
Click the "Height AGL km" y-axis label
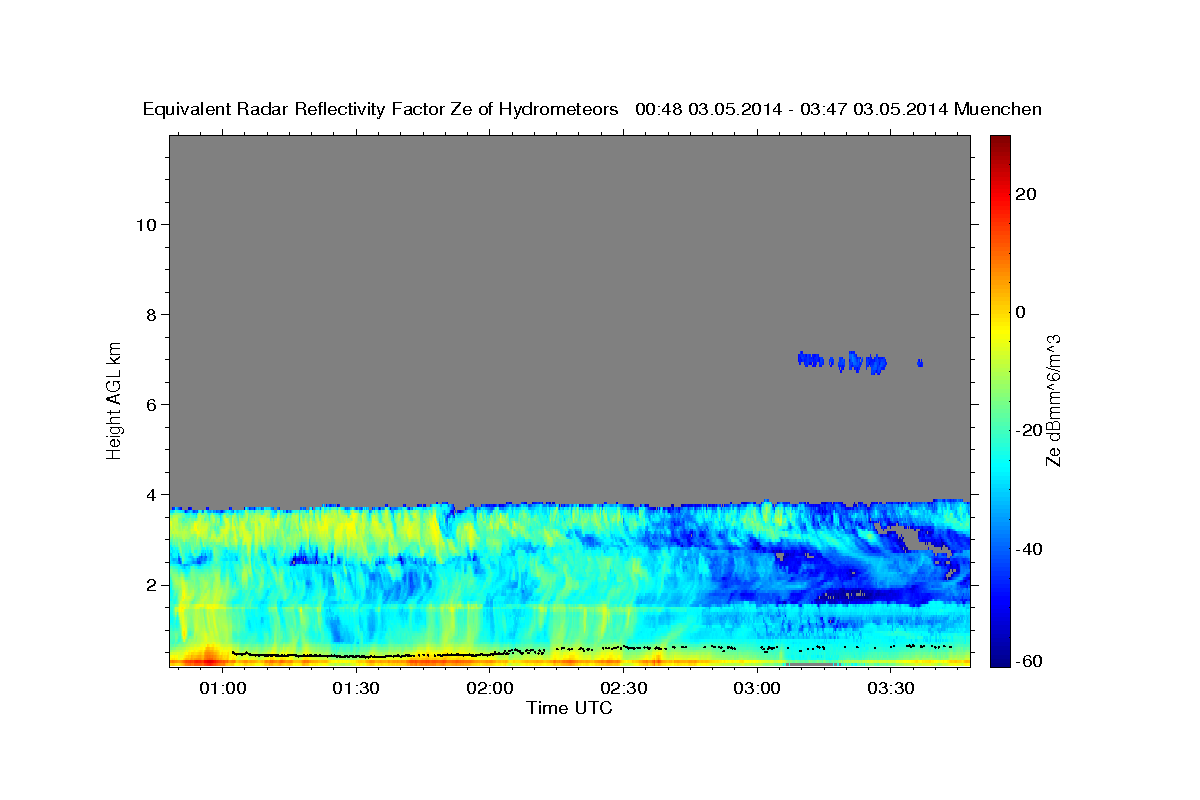[114, 399]
